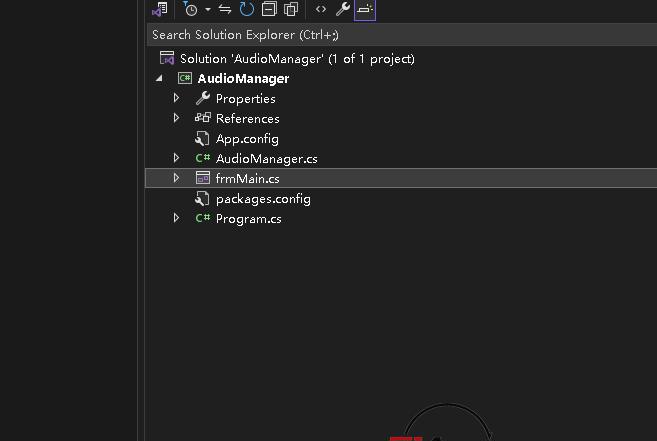Collapse the AudioManager project node
657x441 pixels.
[159, 79]
